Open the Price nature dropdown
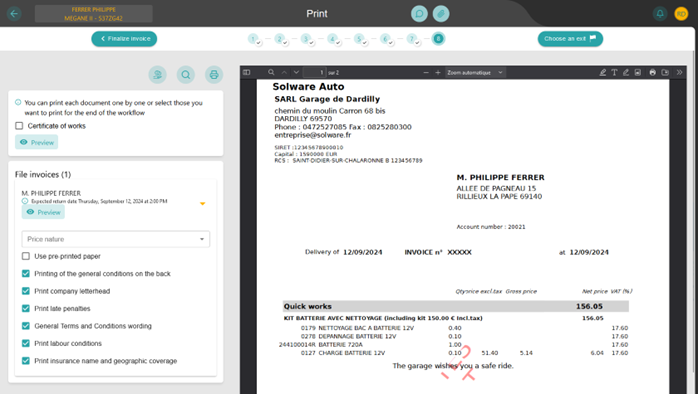The width and height of the screenshot is (698, 394). pyautogui.click(x=116, y=239)
